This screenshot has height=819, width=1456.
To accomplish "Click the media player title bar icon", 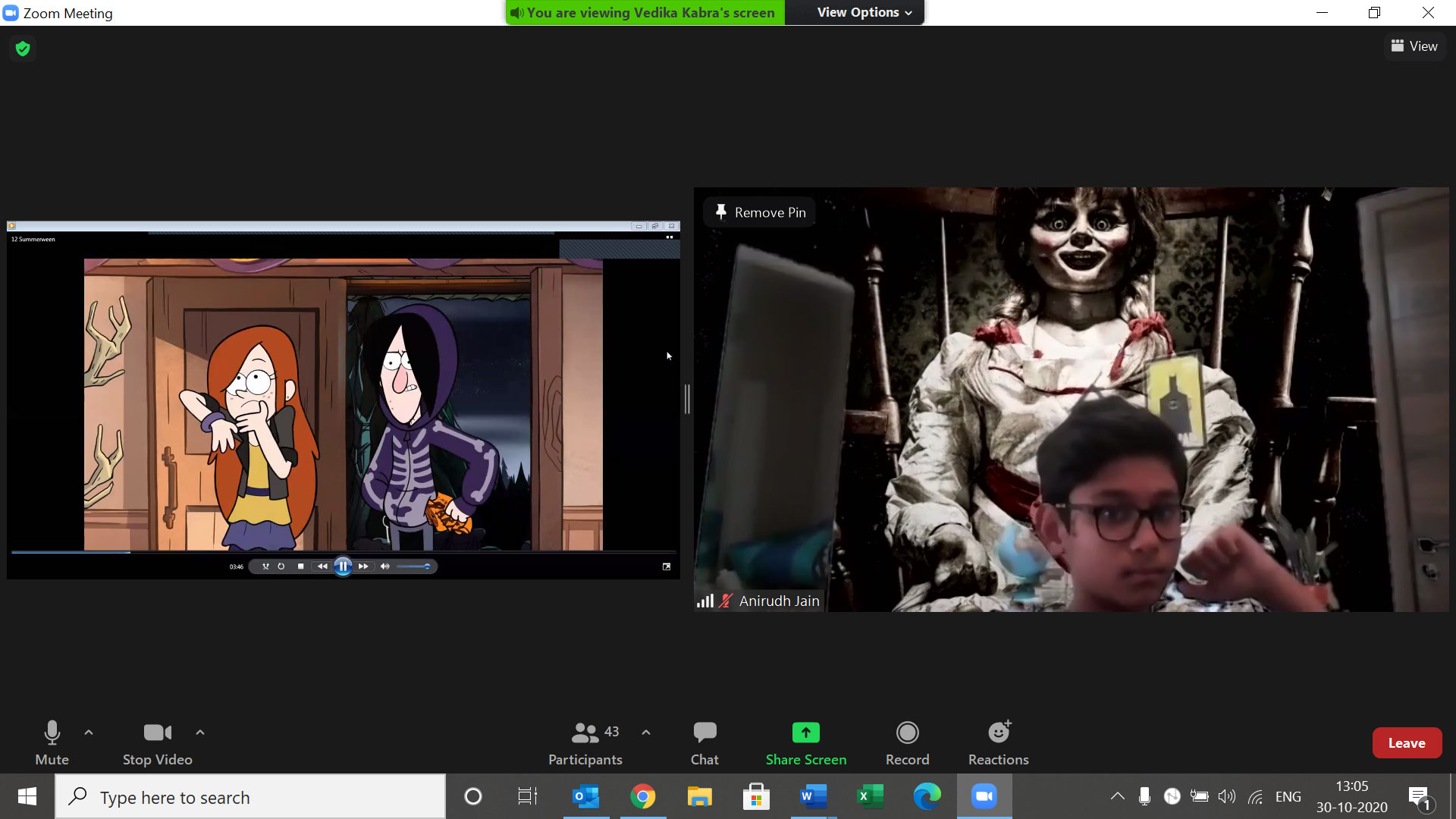I will pyautogui.click(x=11, y=226).
